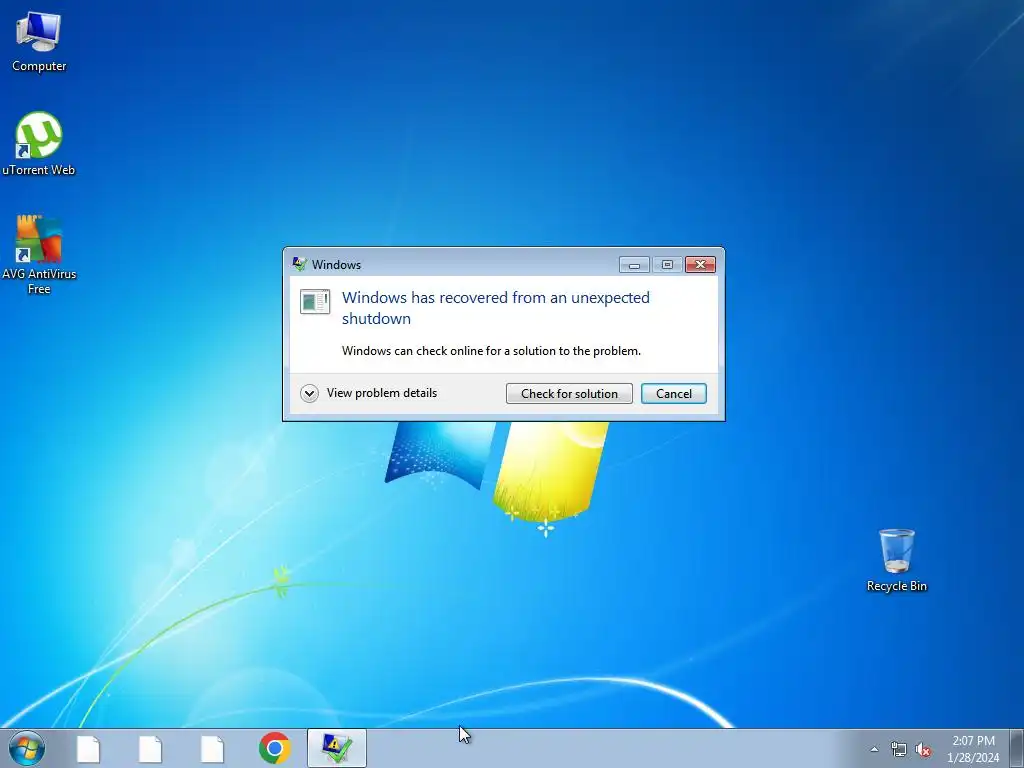Cancel the unexpected shutdown dialog
This screenshot has width=1024, height=768.
(x=674, y=394)
